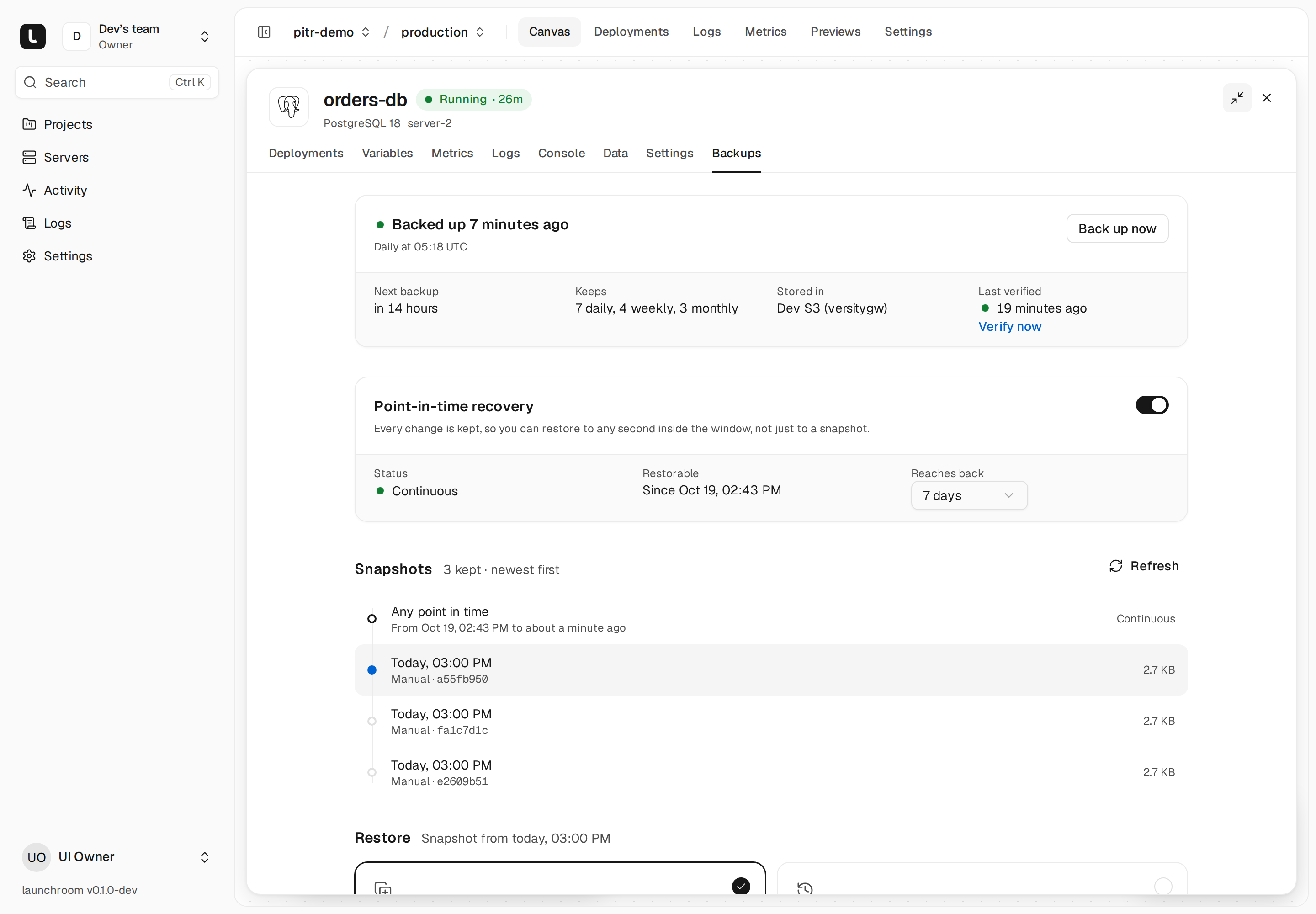Open orders-db Console tab
1316x914 pixels.
click(561, 153)
